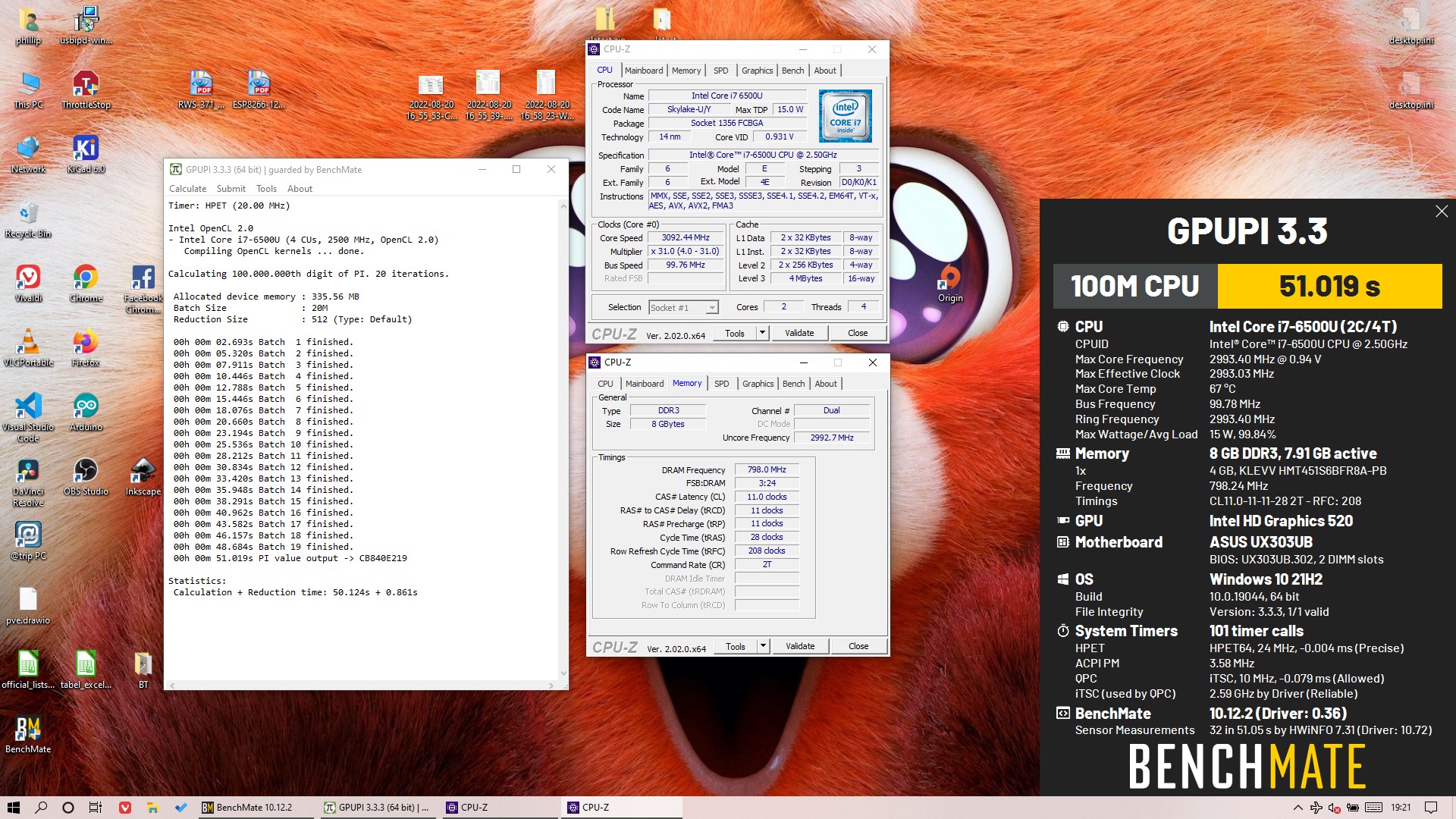The image size is (1456, 819).
Task: Switch to CPU tab in lower CPU-Z
Action: (605, 384)
